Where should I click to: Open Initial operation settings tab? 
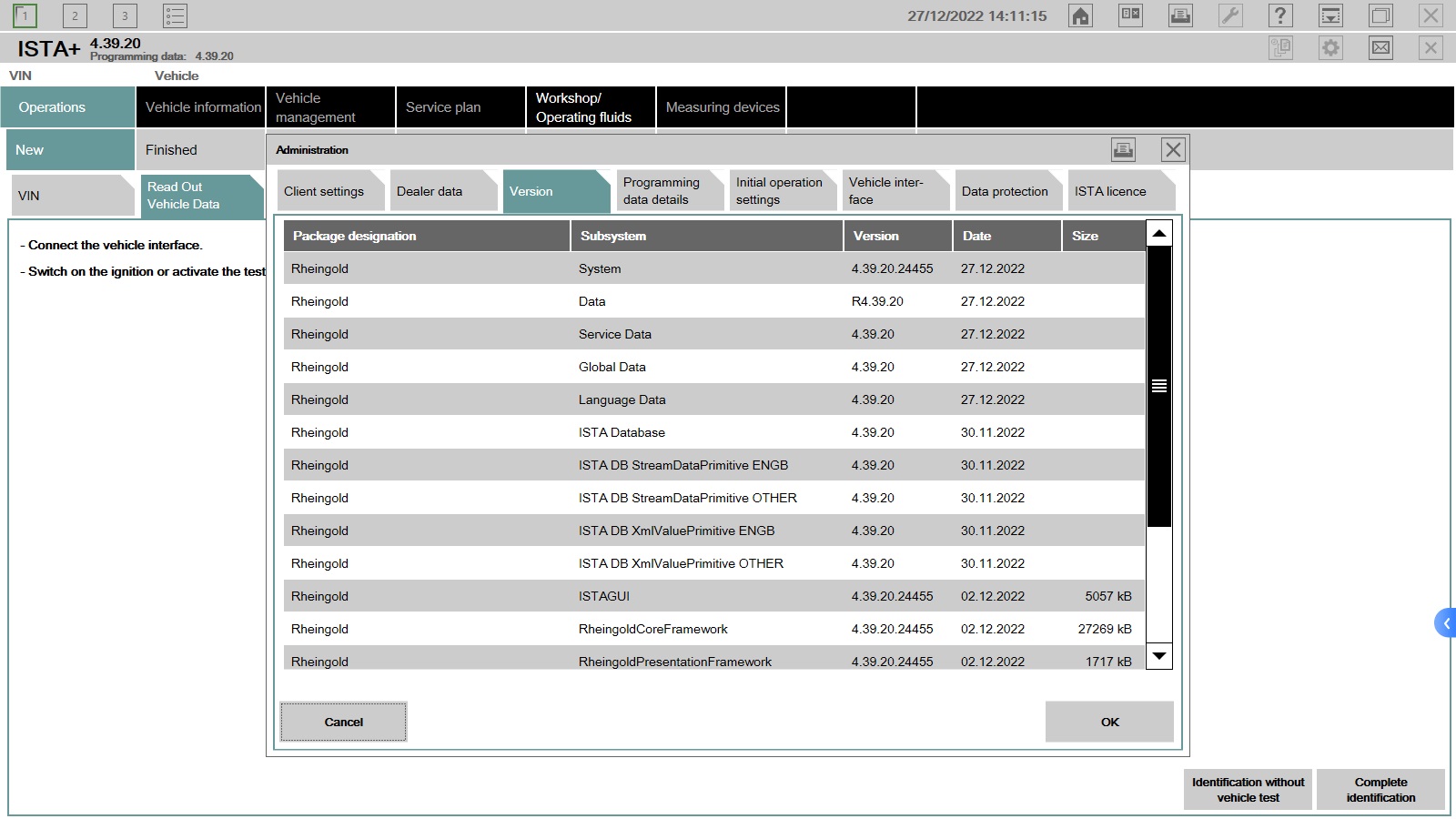782,191
